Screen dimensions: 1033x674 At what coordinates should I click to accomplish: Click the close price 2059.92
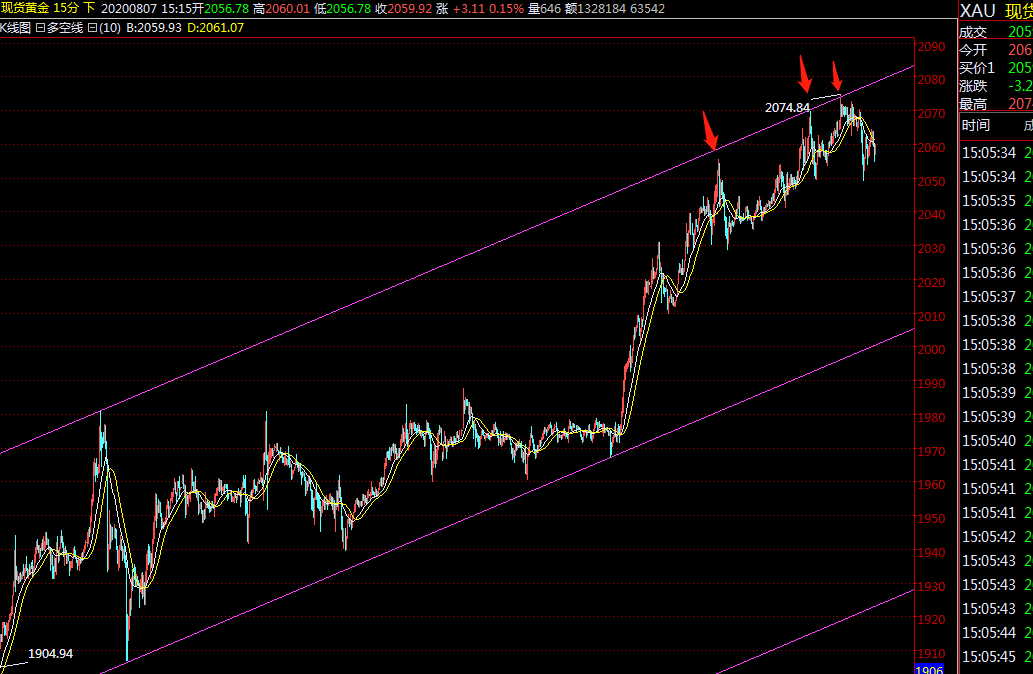(x=409, y=9)
